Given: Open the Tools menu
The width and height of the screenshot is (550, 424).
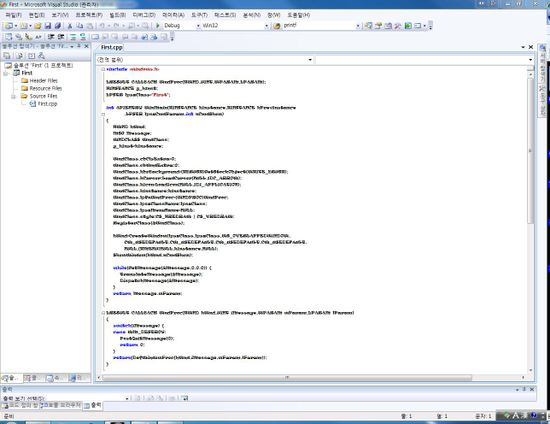Looking at the screenshot, I should click(199, 15).
